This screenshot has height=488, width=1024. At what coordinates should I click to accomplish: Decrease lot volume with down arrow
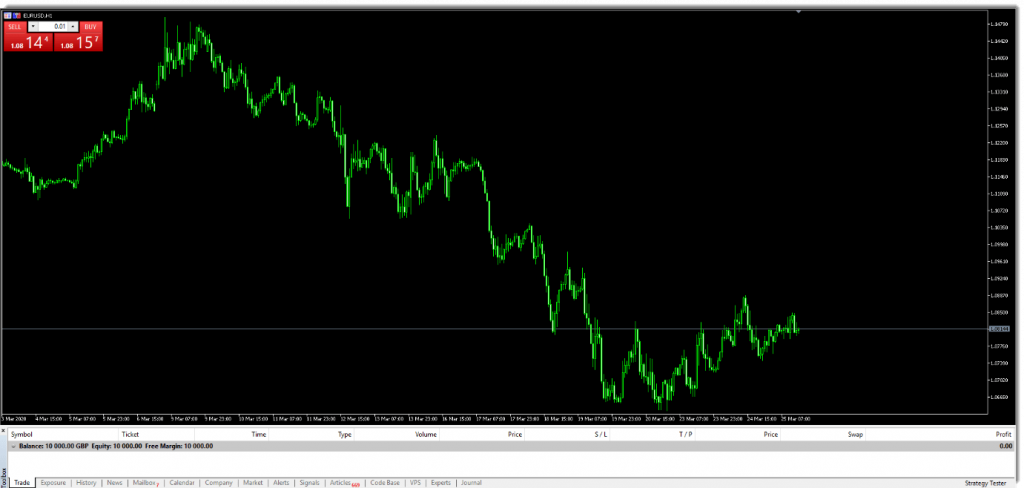click(x=33, y=26)
